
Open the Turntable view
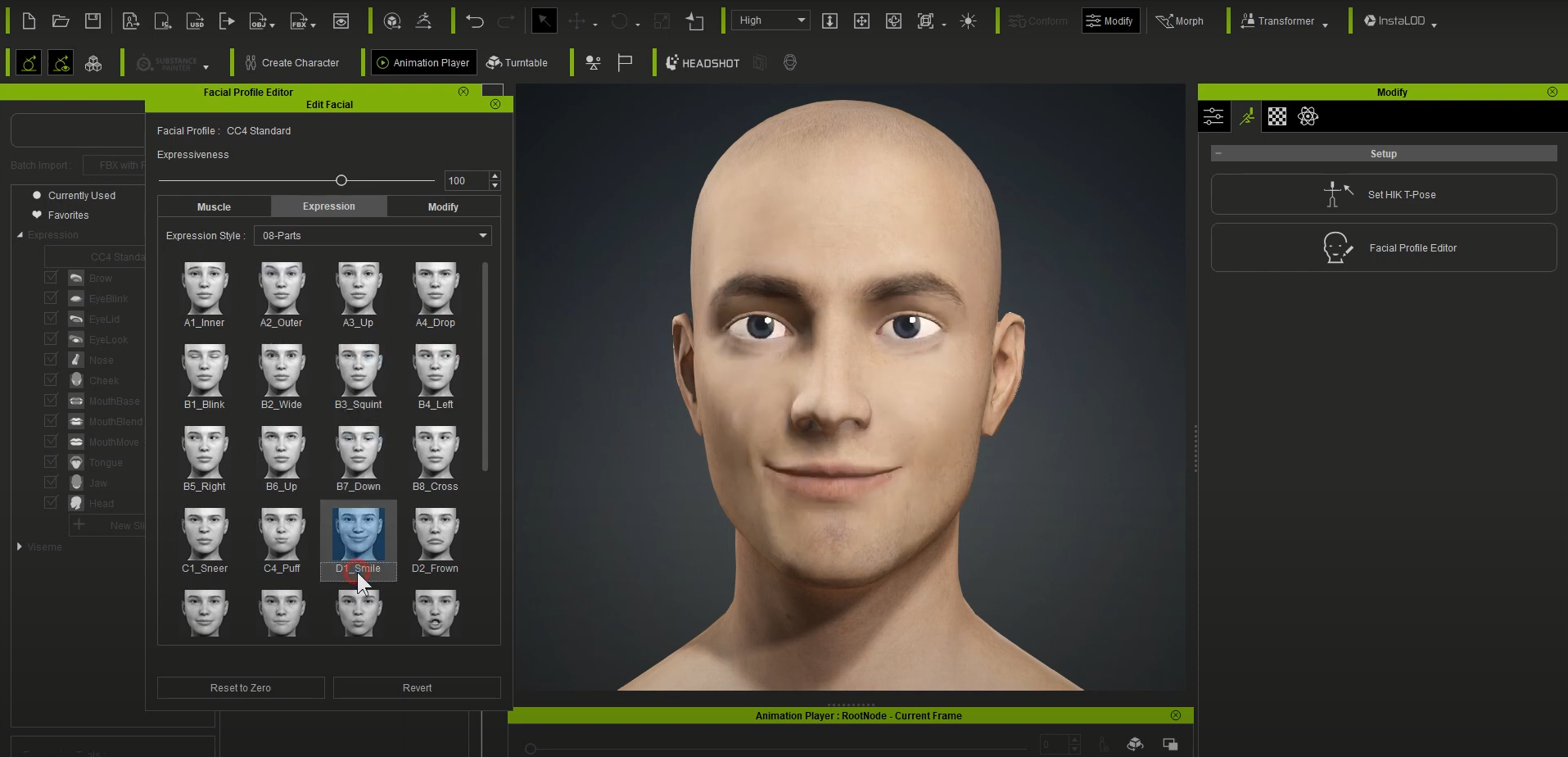(x=517, y=63)
